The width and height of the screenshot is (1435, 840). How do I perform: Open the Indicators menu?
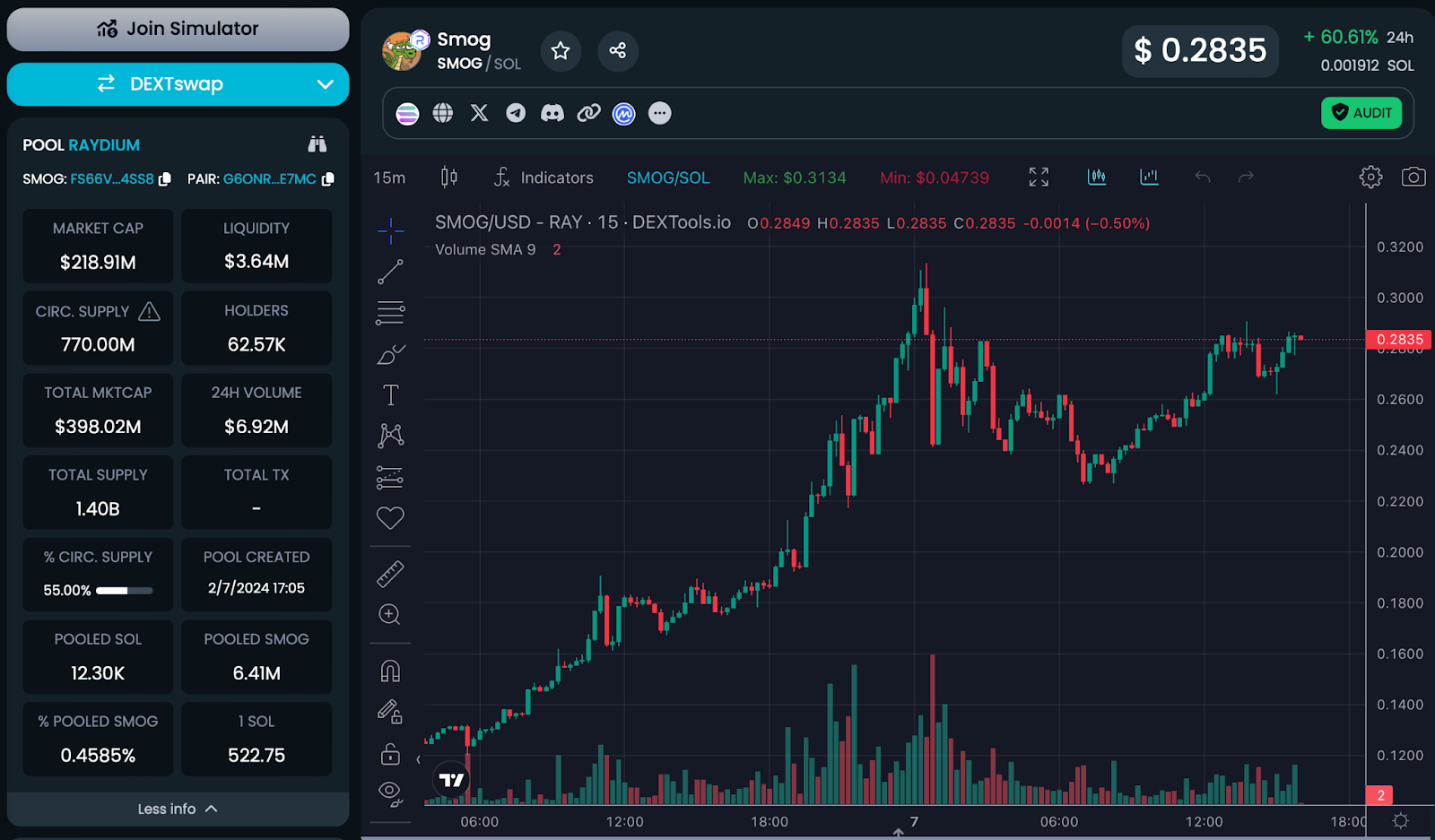(544, 178)
